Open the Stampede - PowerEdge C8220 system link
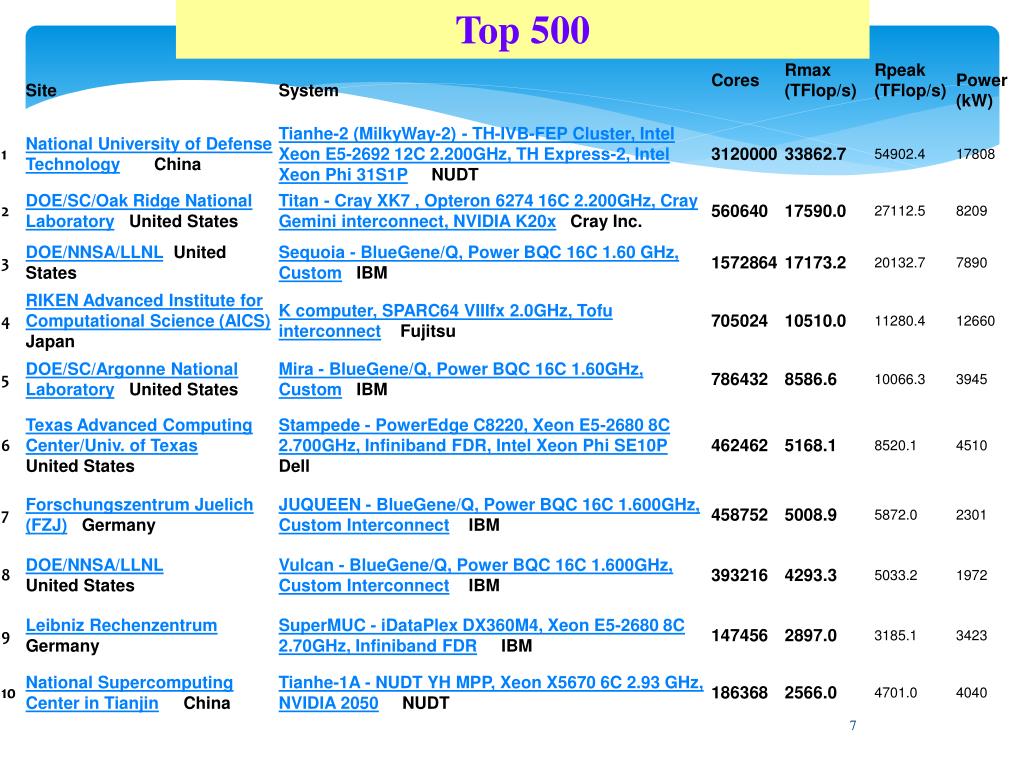This screenshot has height=768, width=1024. point(474,436)
